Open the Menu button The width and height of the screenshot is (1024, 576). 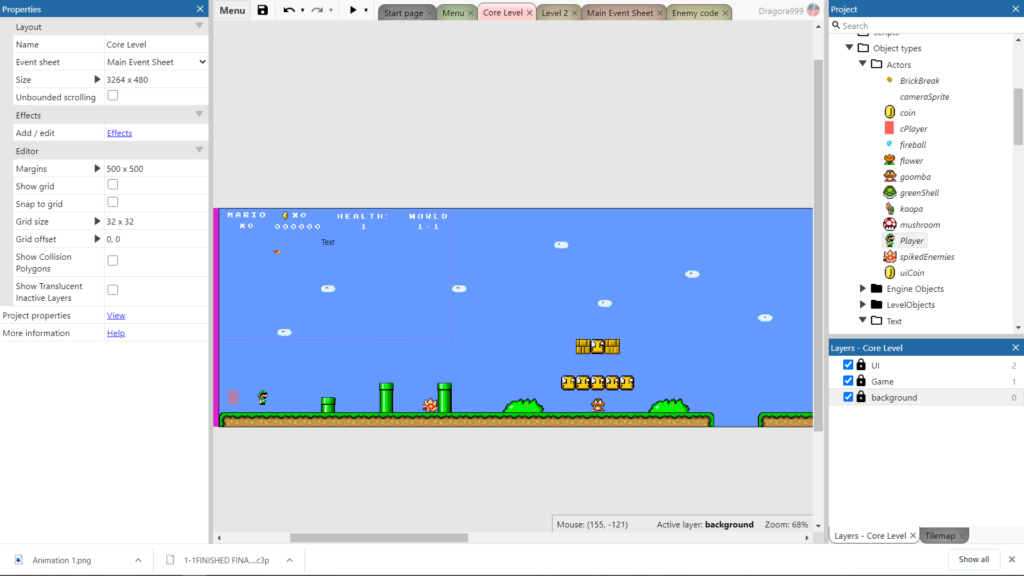(x=232, y=10)
